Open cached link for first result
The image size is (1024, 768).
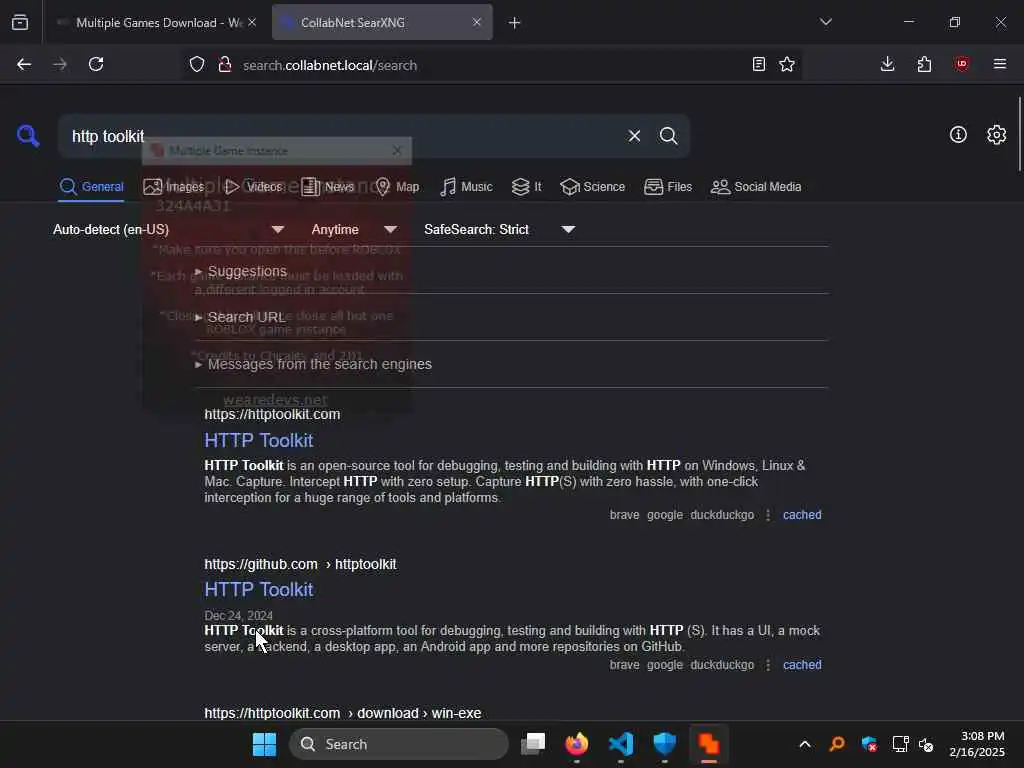[802, 515]
